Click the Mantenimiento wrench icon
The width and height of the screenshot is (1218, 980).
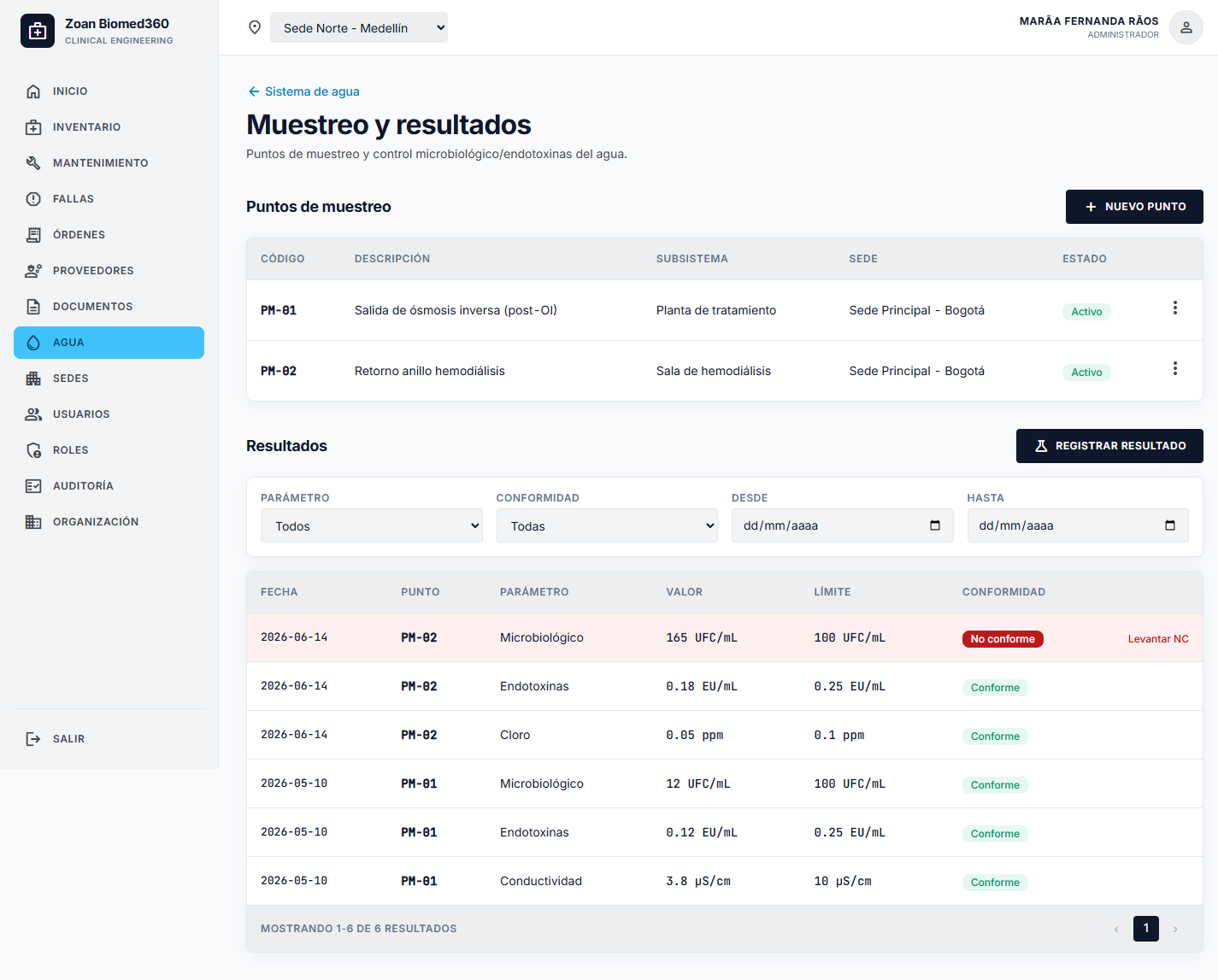point(33,163)
